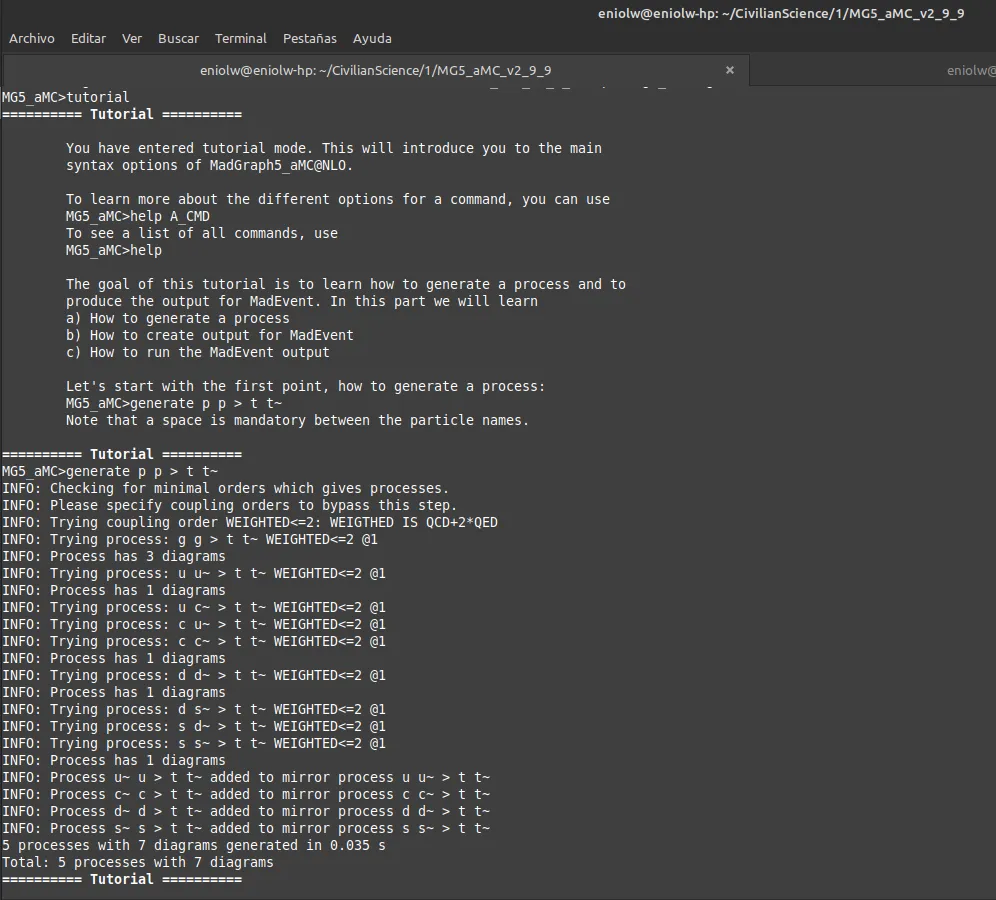The width and height of the screenshot is (996, 900).
Task: Click 'syntax options of MadGraph5_aMC@NLO.' line
Action: 210,165
